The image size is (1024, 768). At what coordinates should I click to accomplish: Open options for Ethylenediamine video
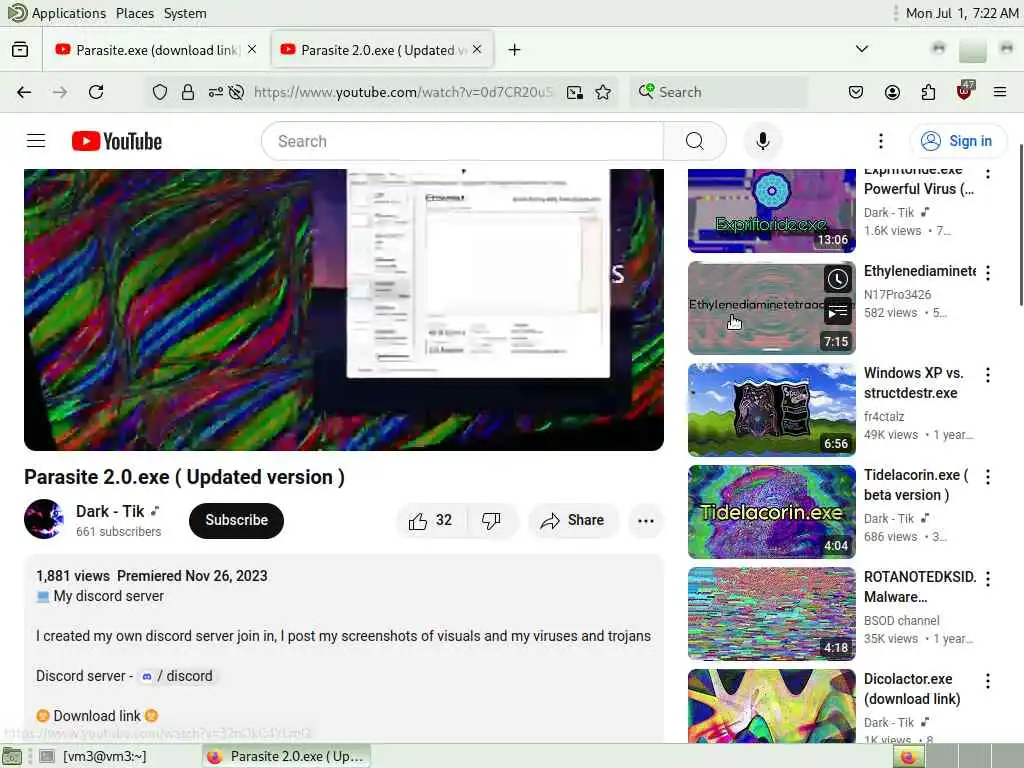pyautogui.click(x=987, y=273)
